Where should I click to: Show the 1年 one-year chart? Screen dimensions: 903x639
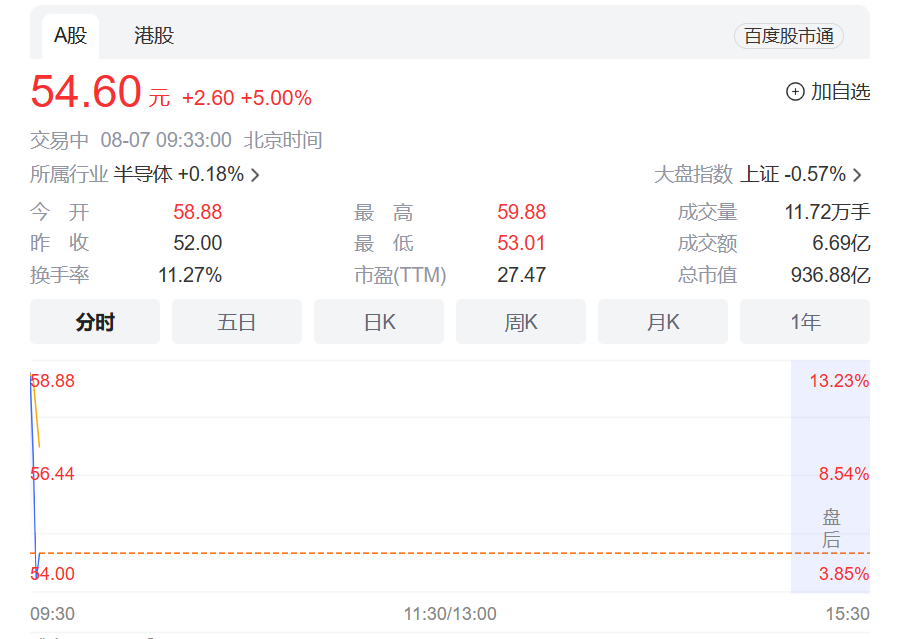pos(805,322)
